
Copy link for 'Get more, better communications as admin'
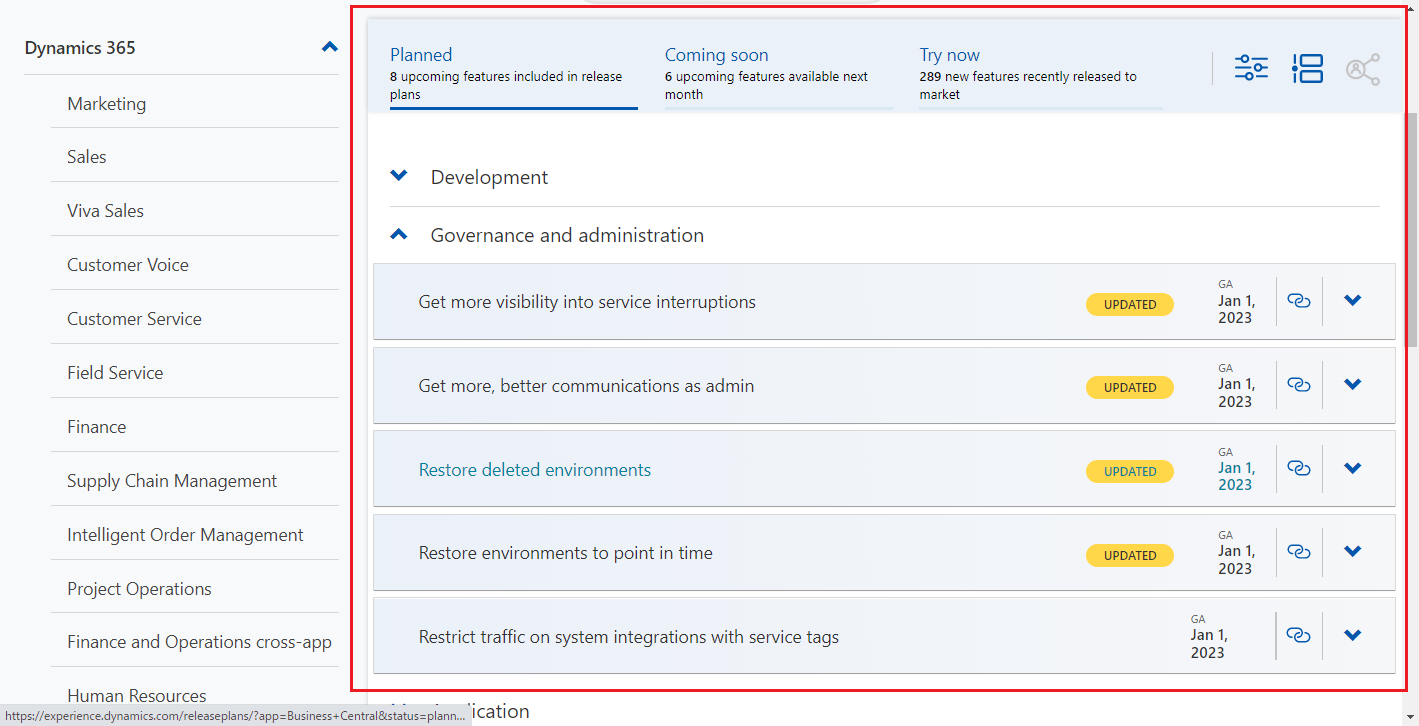click(x=1299, y=384)
